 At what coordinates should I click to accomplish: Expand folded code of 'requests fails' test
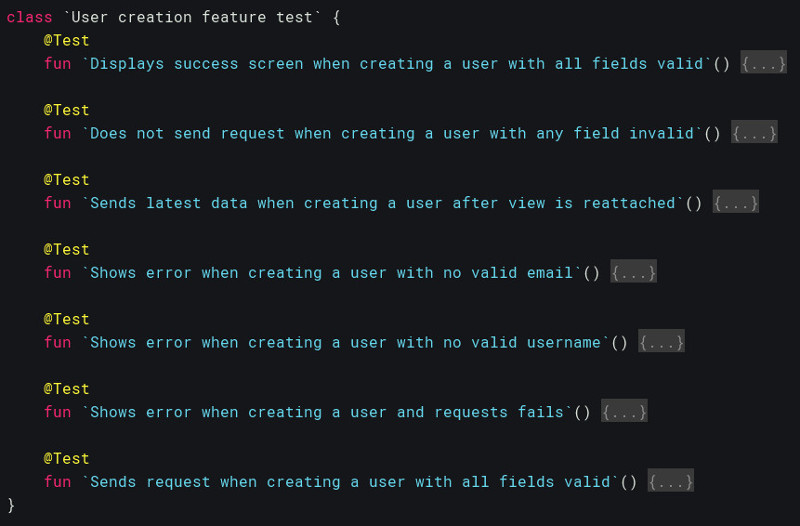(x=624, y=412)
